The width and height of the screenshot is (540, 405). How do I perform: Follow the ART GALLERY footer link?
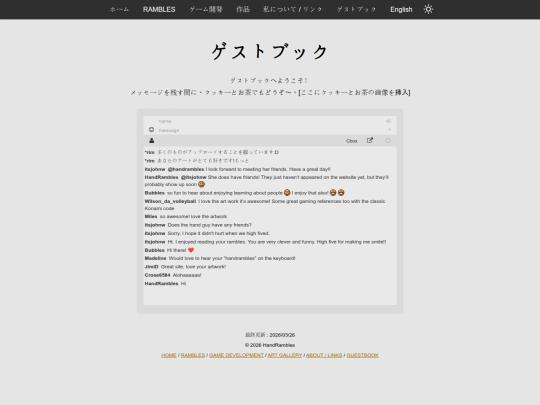[x=285, y=355]
